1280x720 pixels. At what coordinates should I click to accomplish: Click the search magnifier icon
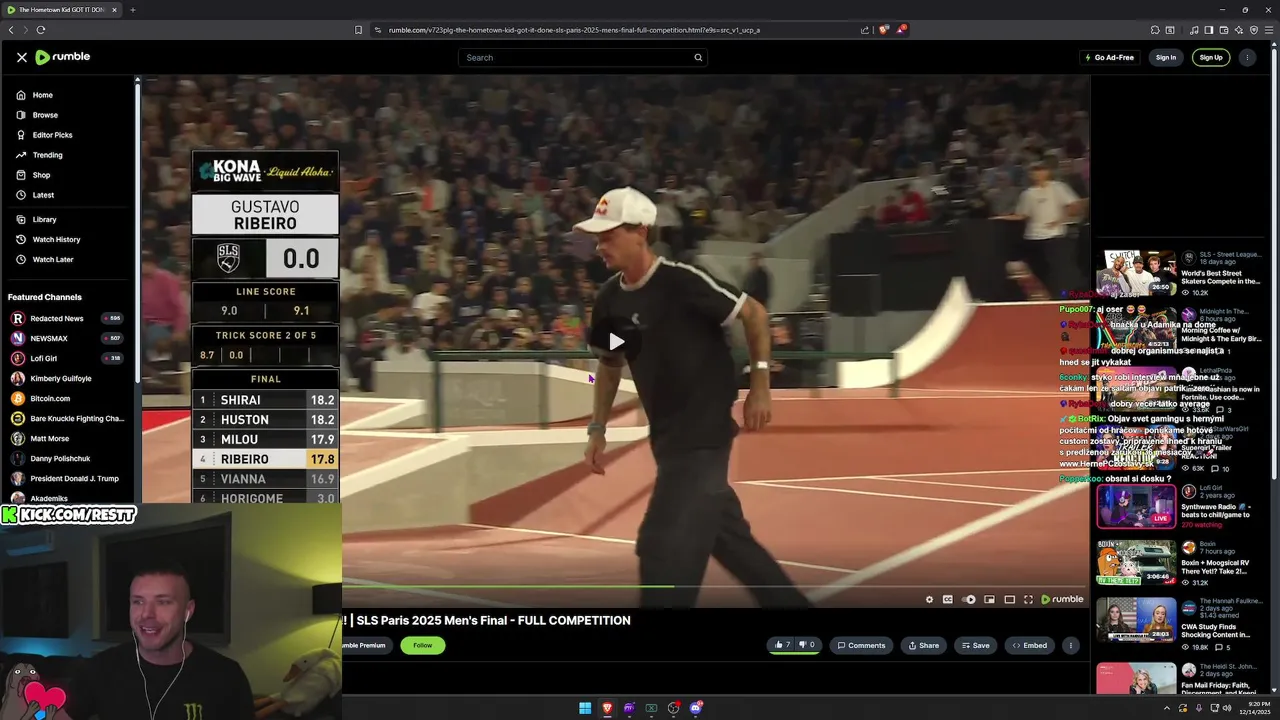pos(698,57)
